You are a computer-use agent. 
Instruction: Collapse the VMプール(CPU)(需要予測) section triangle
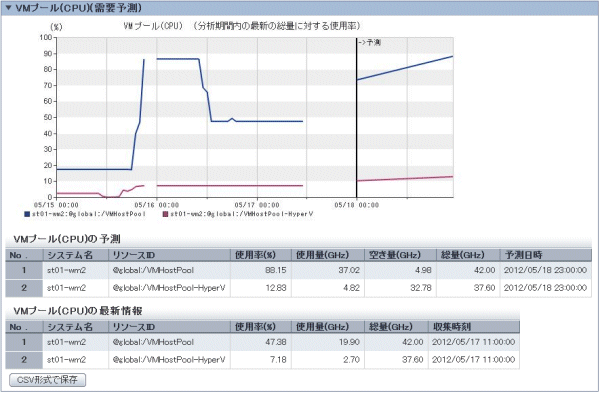8,8
